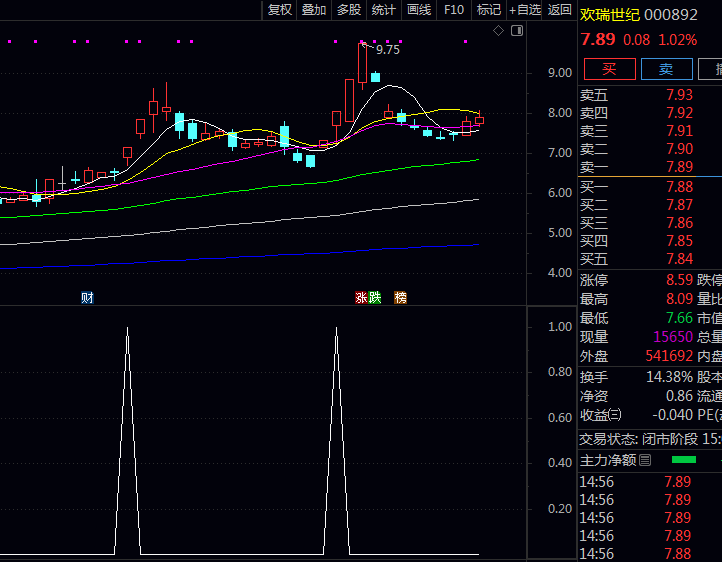Viewport: 722px width, 562px height.
Task: Toggle the side panel layout icon
Action: (516, 31)
